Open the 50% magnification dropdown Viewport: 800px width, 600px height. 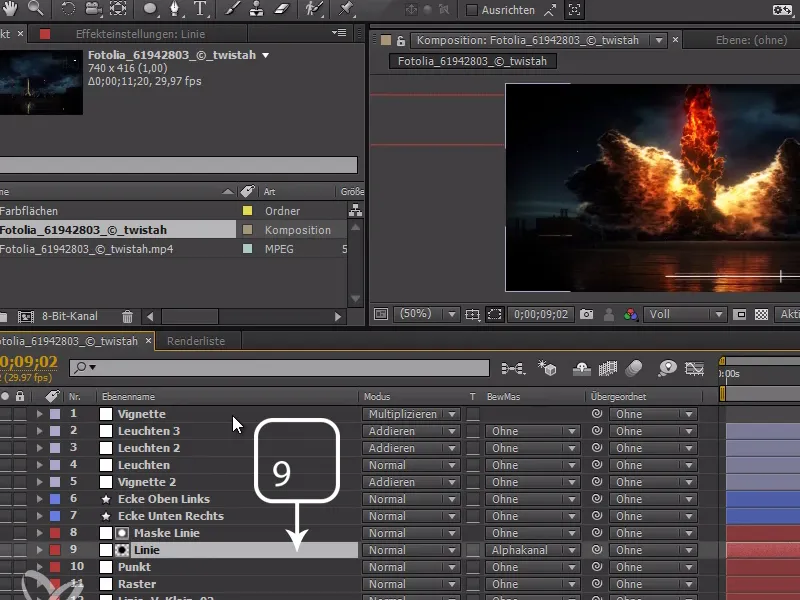click(426, 314)
